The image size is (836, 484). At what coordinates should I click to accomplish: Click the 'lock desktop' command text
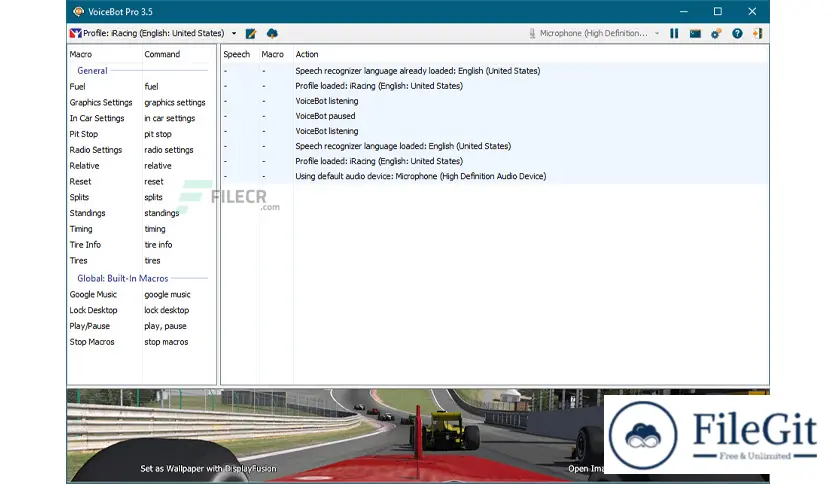point(166,310)
